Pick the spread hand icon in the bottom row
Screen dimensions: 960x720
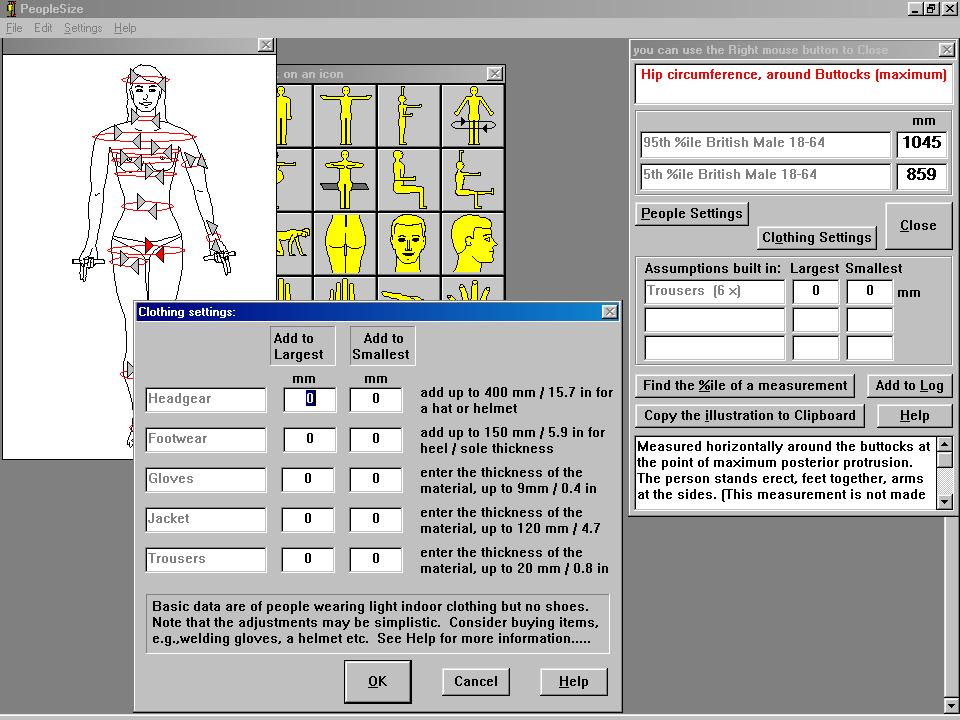tap(473, 288)
